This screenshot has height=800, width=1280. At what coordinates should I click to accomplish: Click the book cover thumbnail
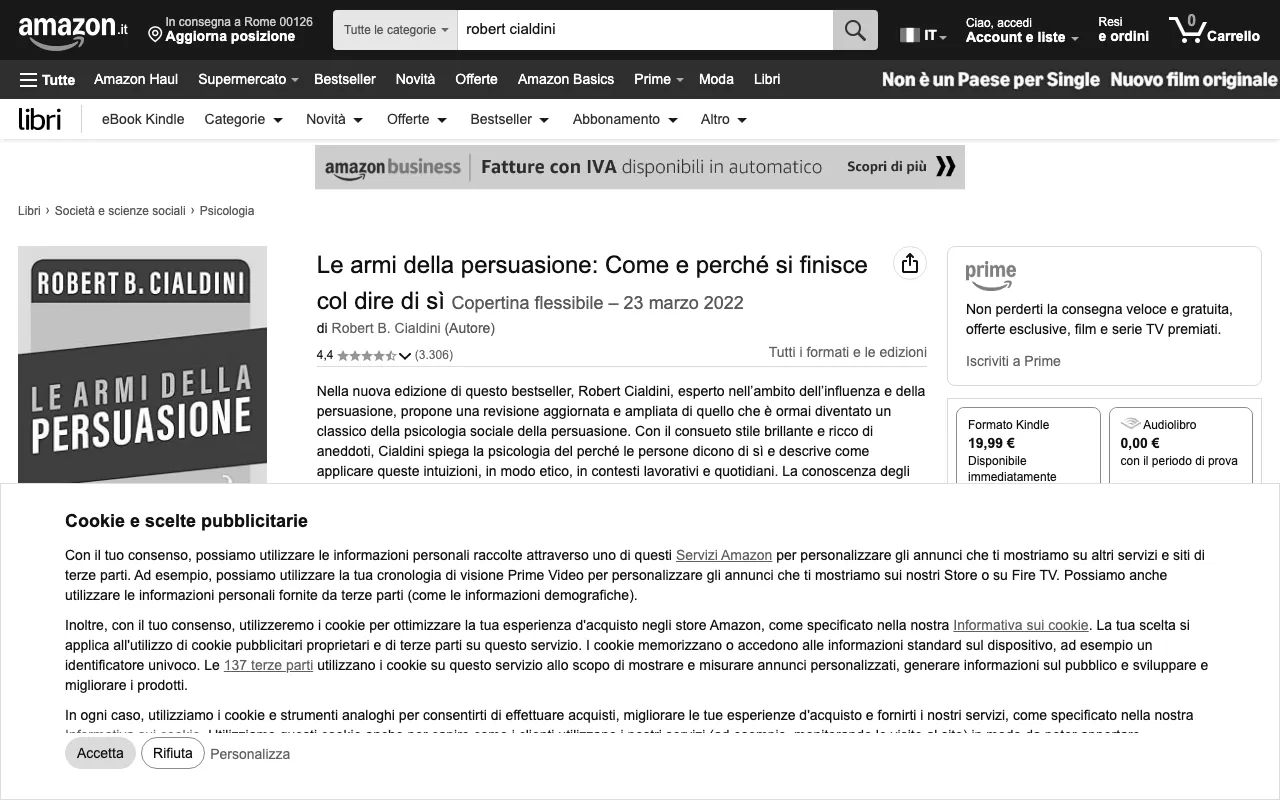tap(142, 365)
